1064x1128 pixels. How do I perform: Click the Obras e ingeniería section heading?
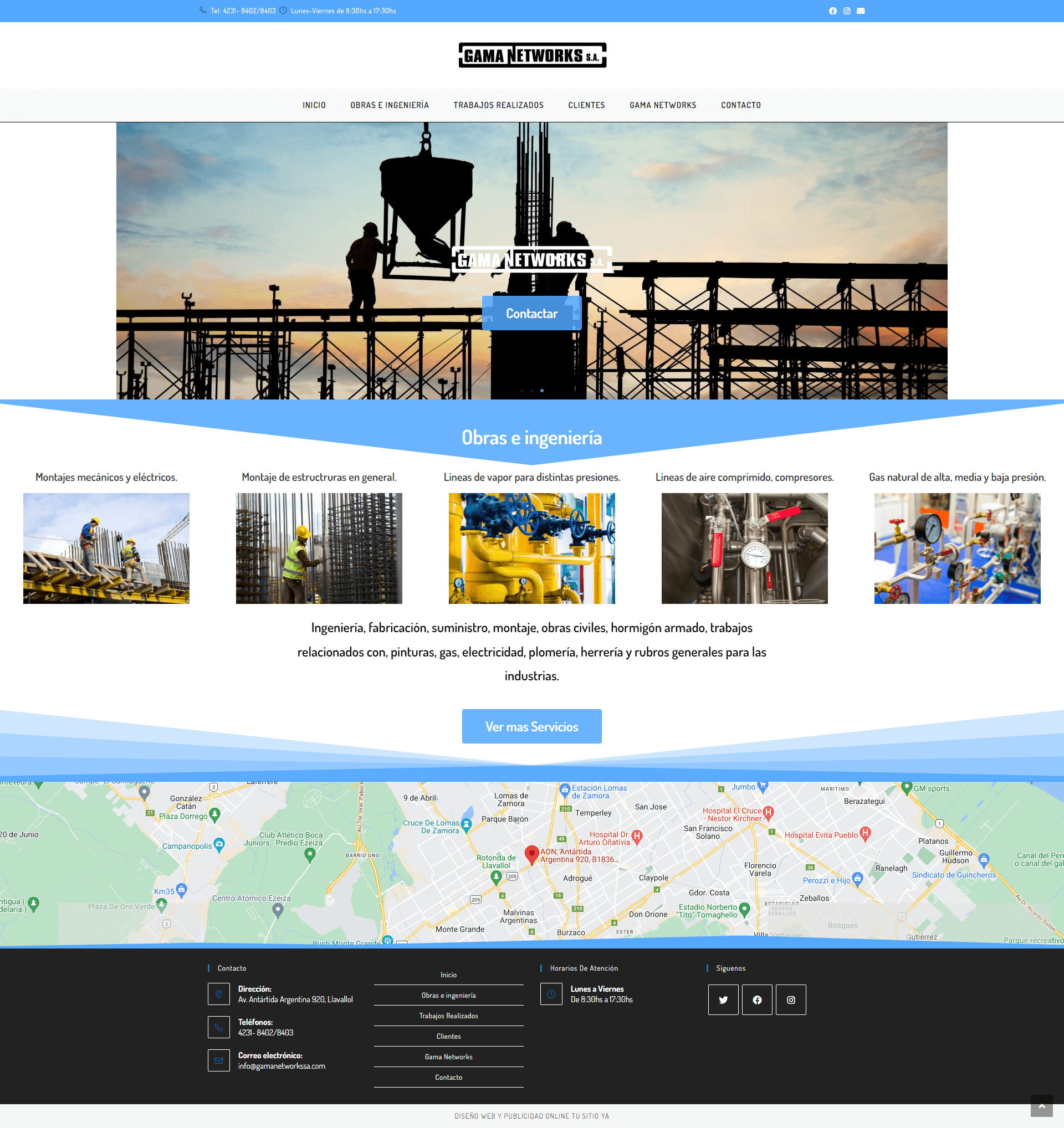click(x=531, y=438)
